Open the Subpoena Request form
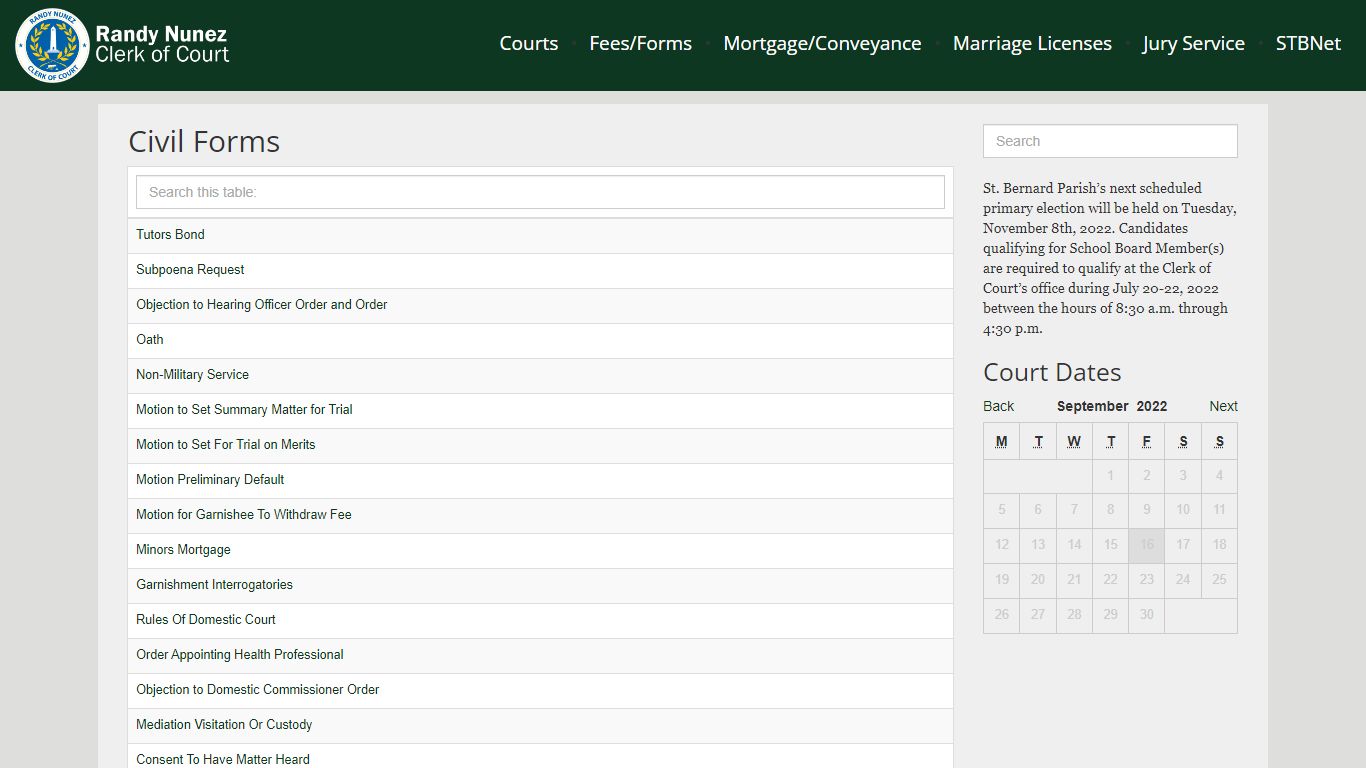Viewport: 1366px width, 768px height. pyautogui.click(x=190, y=270)
